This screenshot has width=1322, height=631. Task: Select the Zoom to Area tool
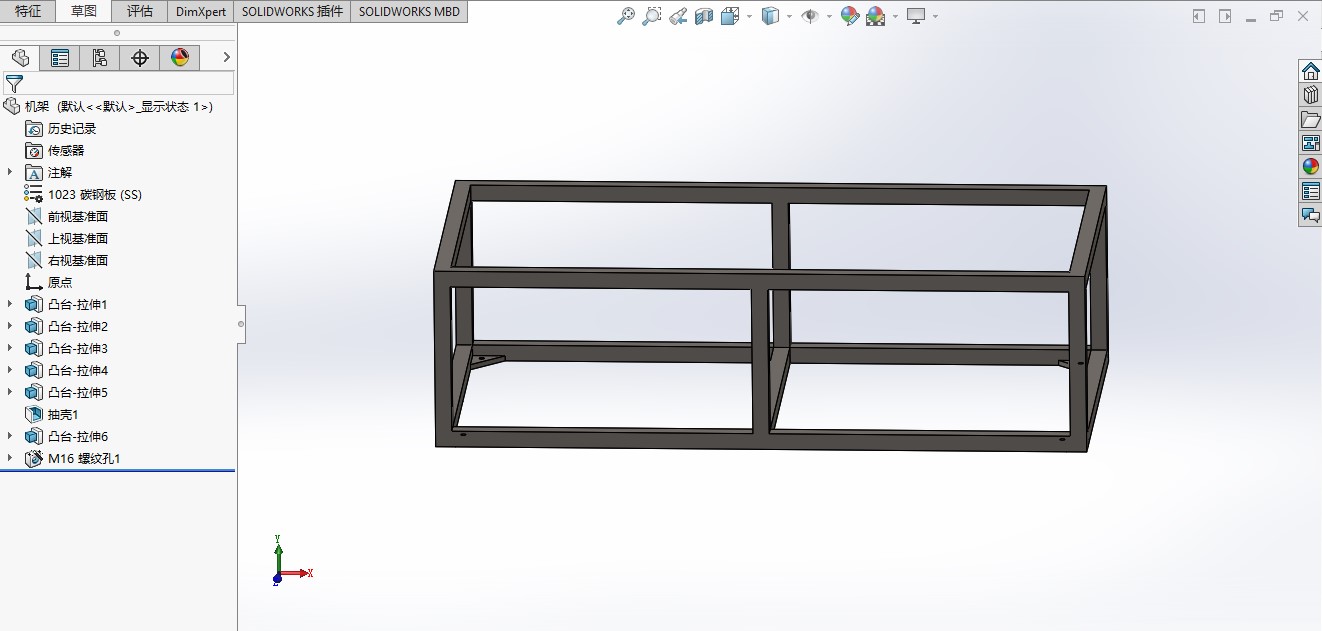click(x=652, y=16)
